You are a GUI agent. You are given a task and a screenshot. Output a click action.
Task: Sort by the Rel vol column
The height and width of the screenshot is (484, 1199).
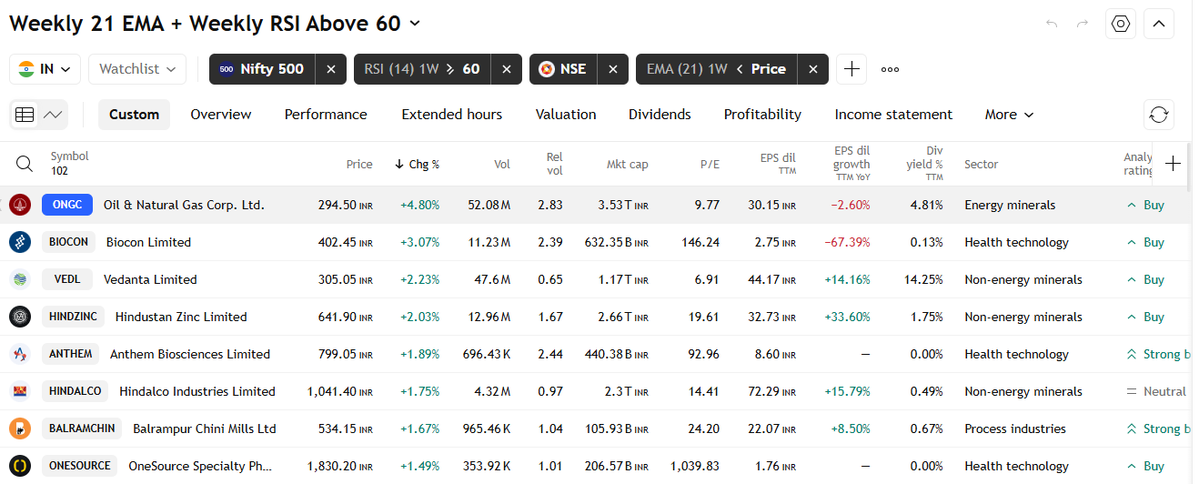click(554, 164)
